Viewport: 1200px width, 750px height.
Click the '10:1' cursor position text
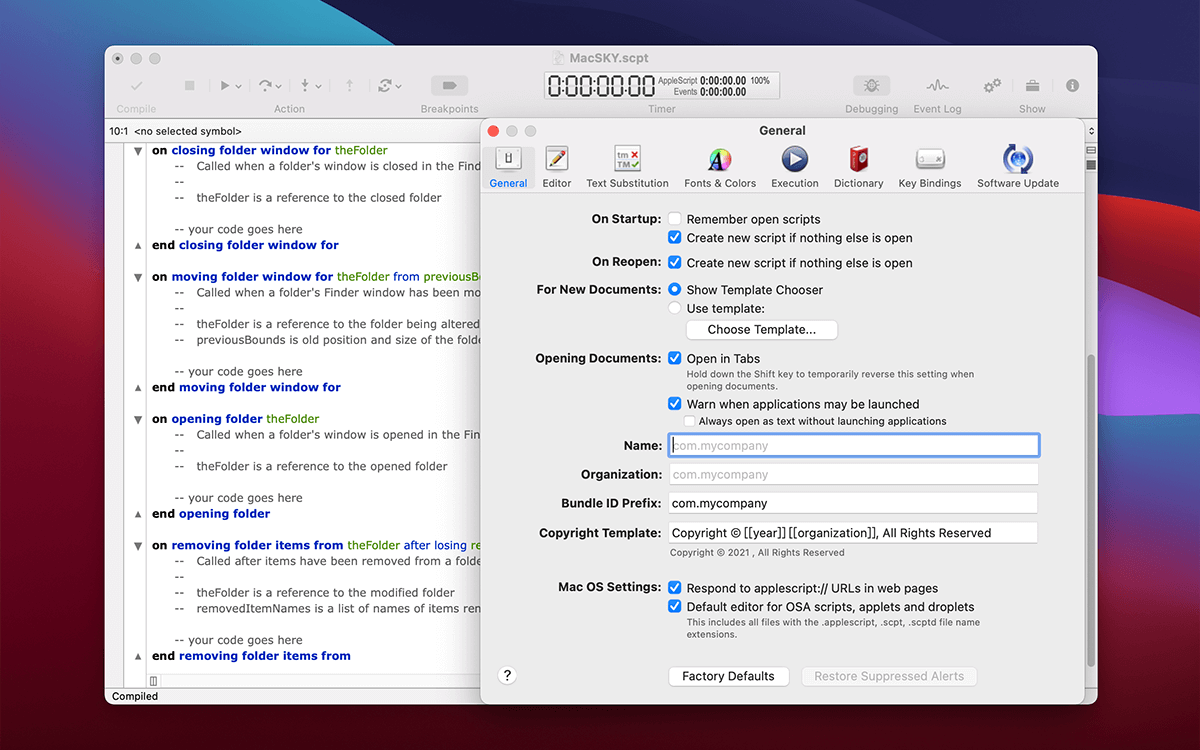pyautogui.click(x=119, y=131)
